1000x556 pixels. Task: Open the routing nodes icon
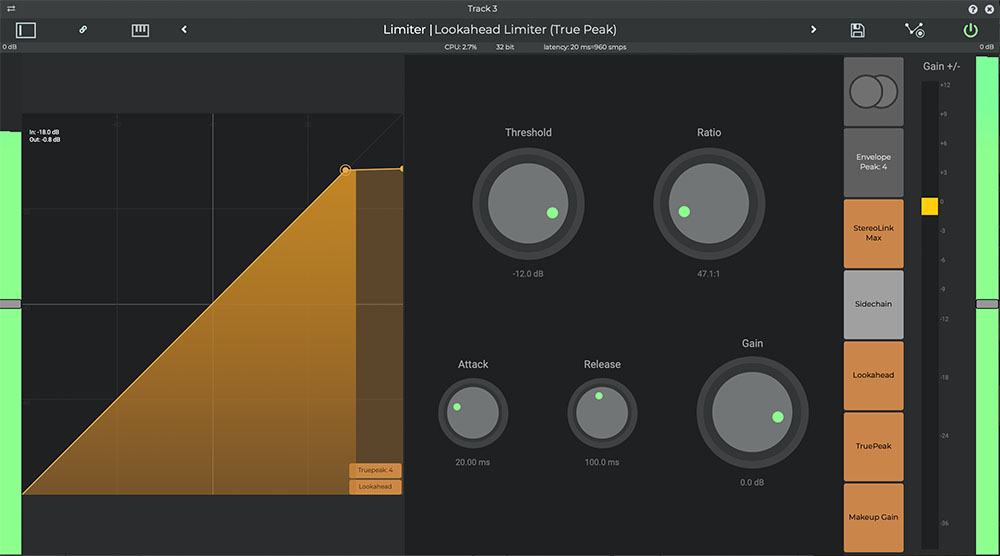[914, 30]
